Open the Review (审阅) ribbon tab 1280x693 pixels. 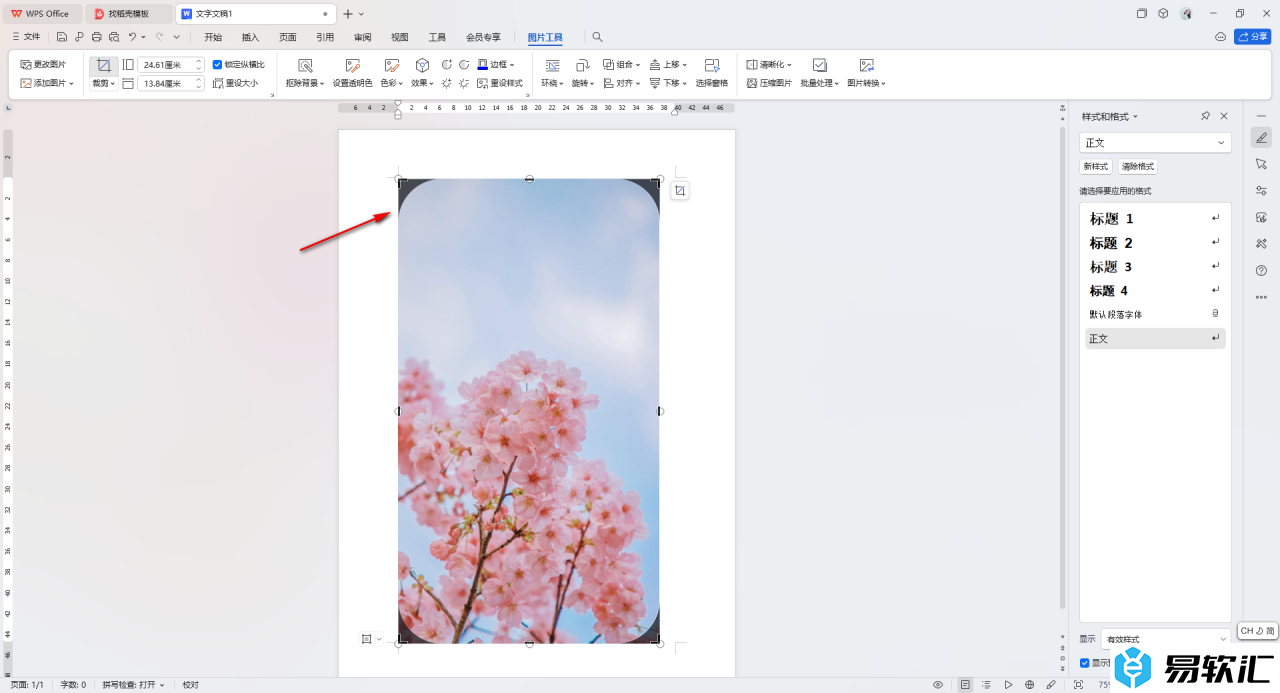[x=362, y=37]
